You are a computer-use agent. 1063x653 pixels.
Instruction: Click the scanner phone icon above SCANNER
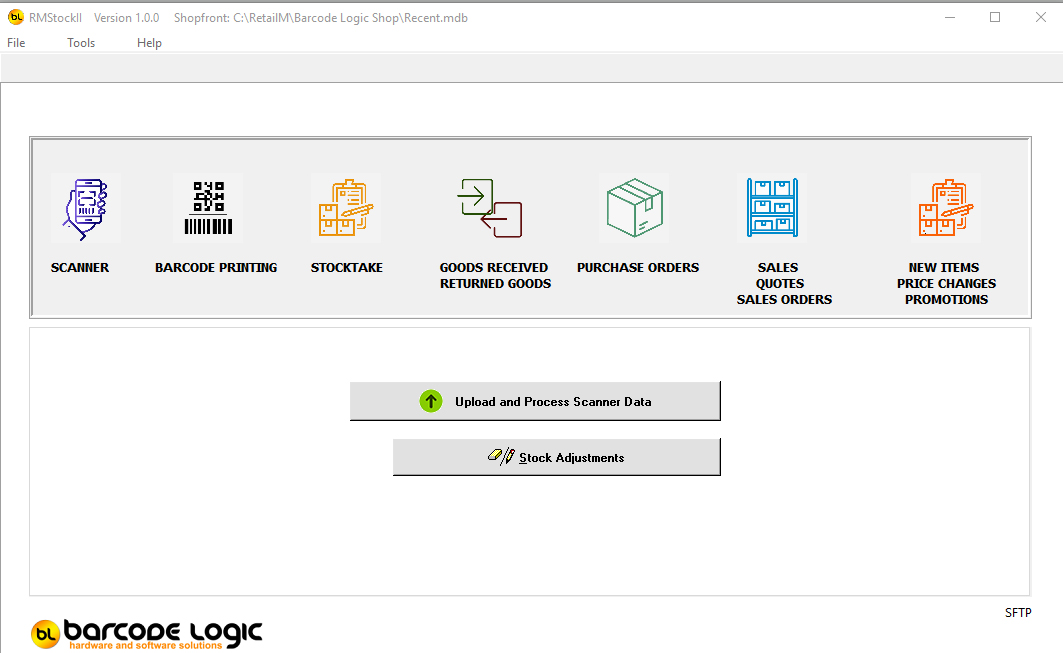pyautogui.click(x=86, y=207)
